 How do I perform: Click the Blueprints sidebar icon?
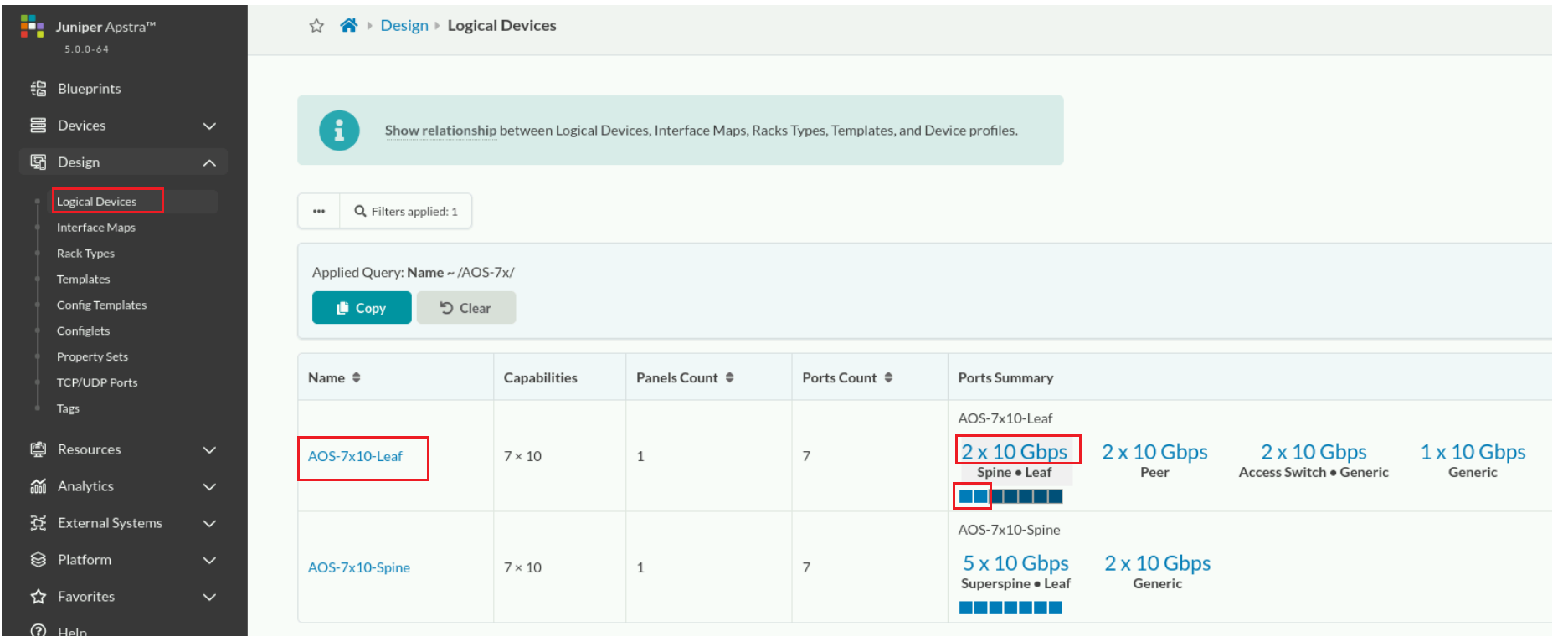[x=39, y=89]
